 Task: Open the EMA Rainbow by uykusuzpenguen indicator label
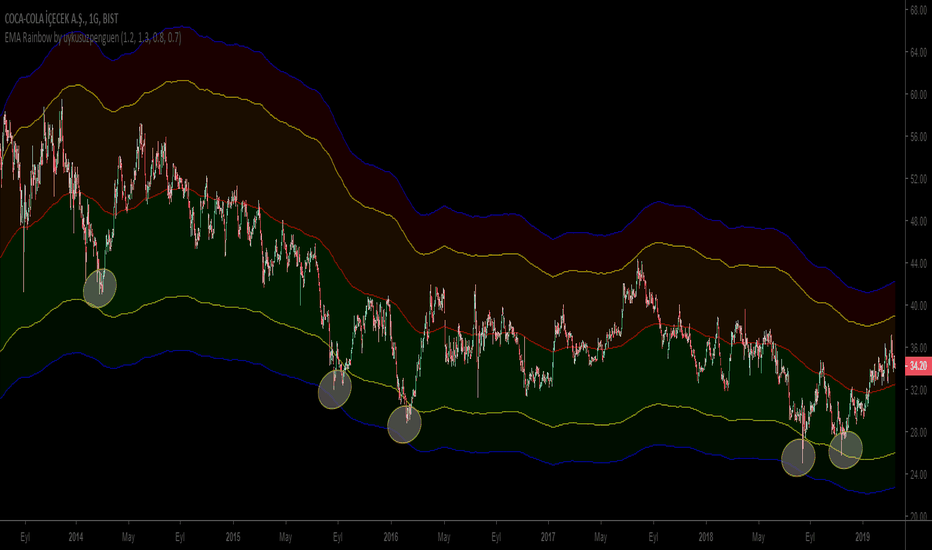point(93,38)
